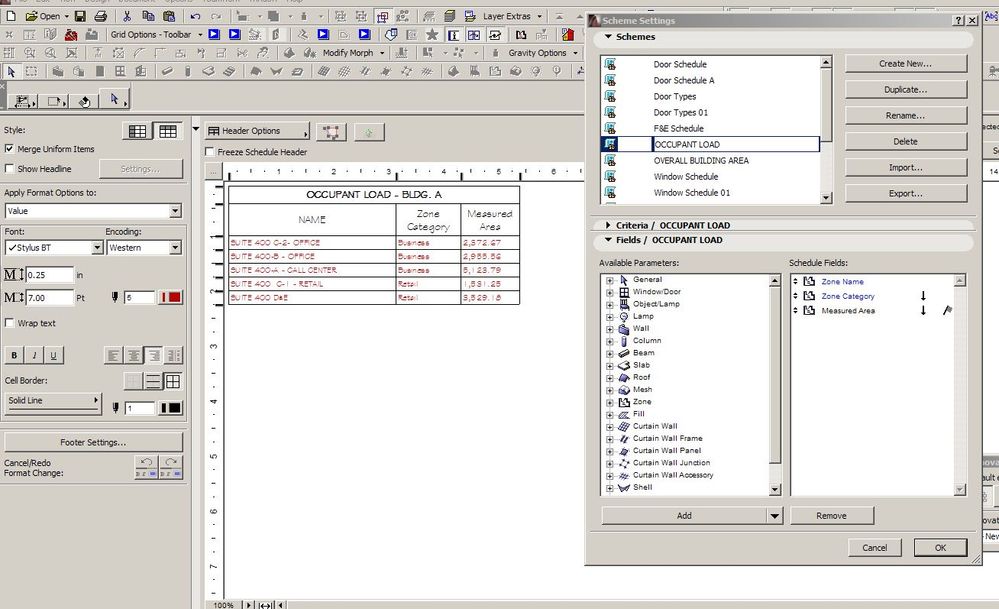Click the font height field showing 7.00
999x609 pixels.
tap(50, 297)
